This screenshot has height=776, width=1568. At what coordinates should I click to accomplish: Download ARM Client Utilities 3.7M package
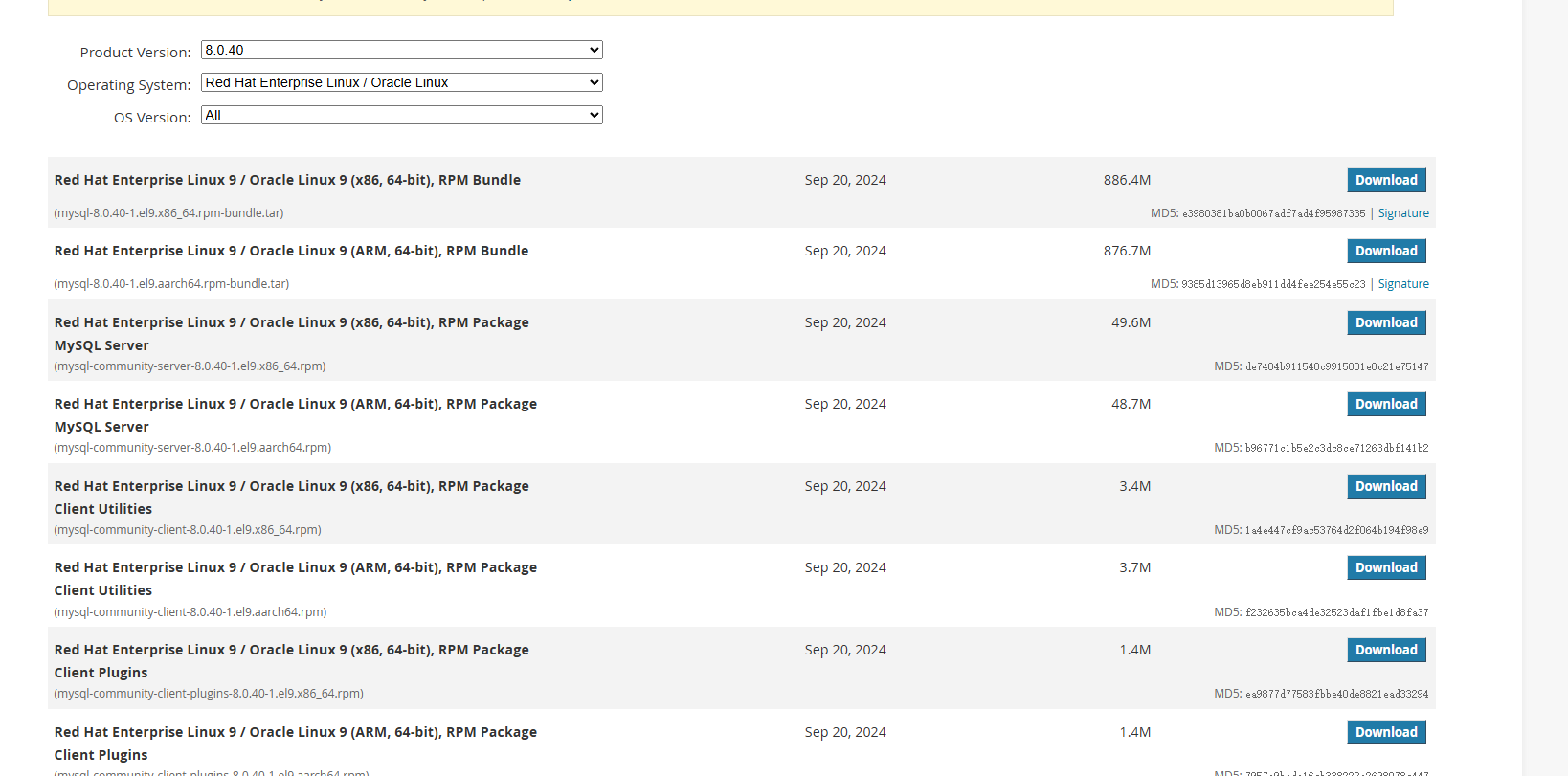pyautogui.click(x=1386, y=567)
